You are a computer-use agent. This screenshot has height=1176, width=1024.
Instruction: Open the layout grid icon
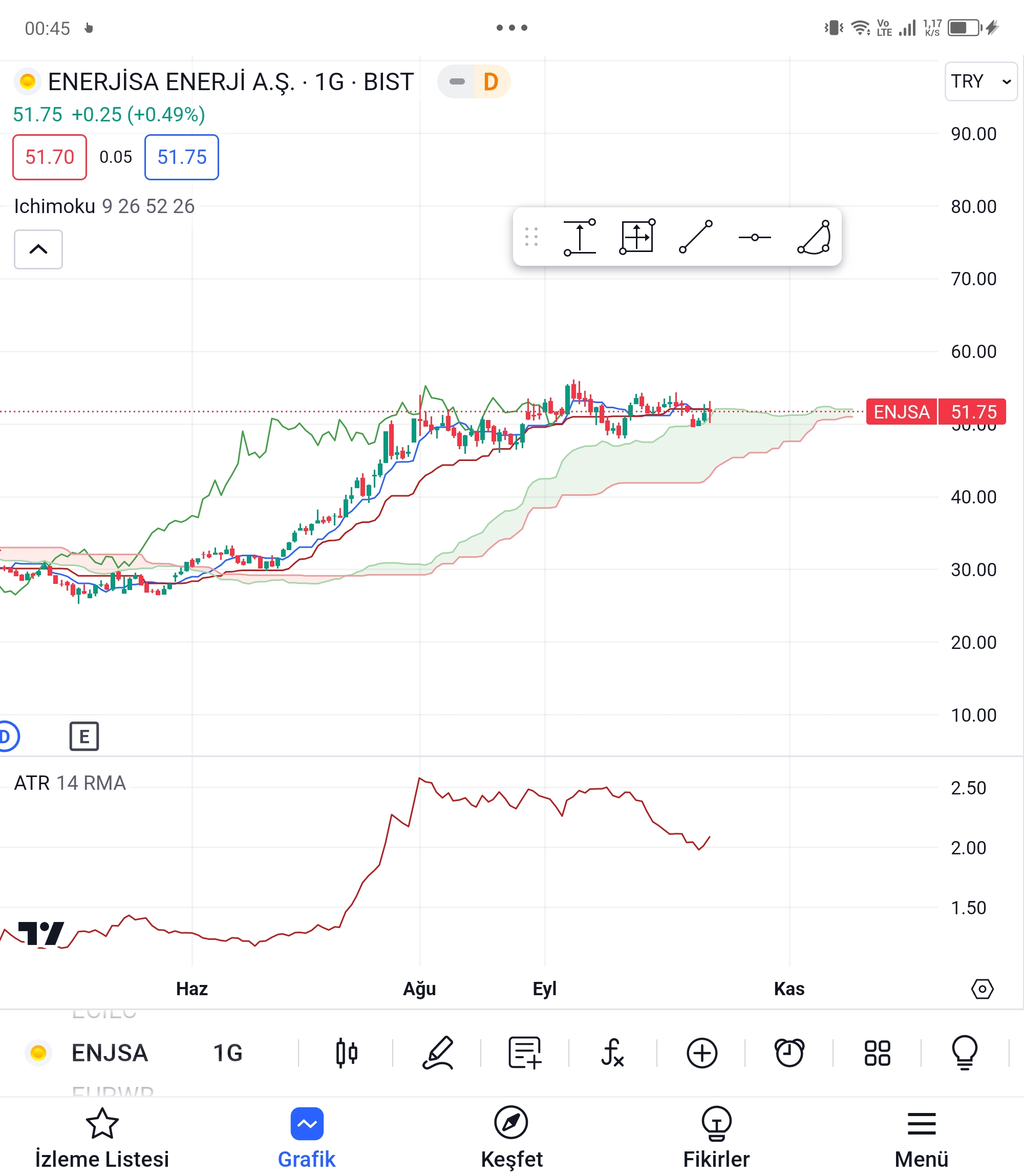click(877, 1053)
